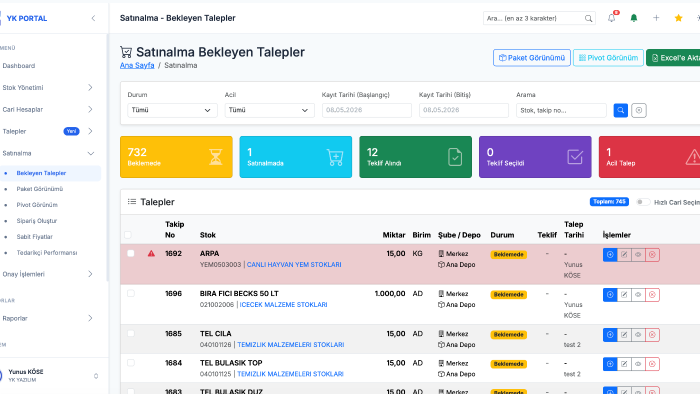Expand Raporlar menu
The width and height of the screenshot is (700, 394).
(x=48, y=318)
